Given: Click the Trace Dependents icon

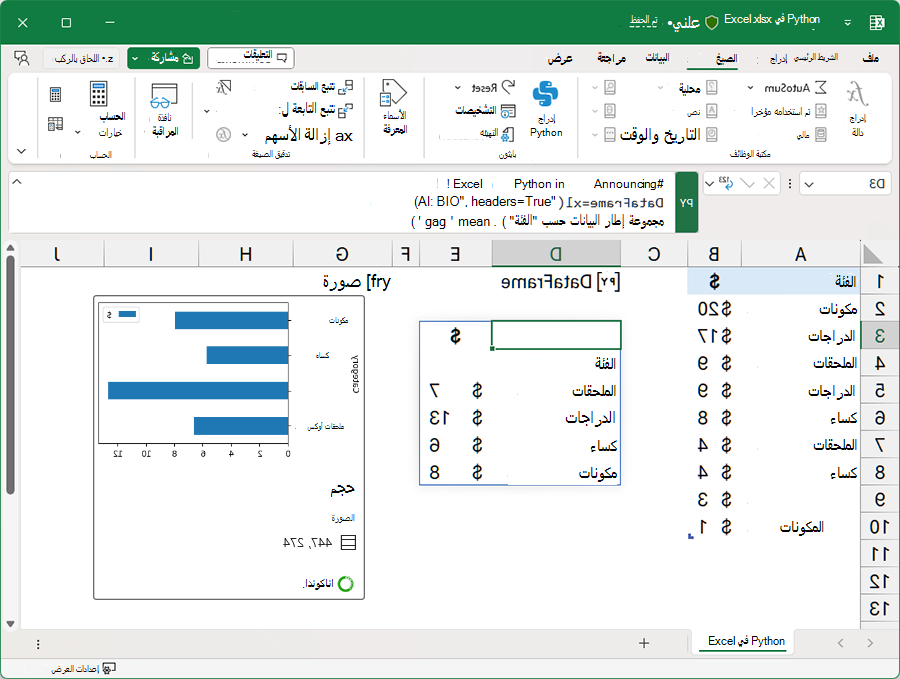Looking at the screenshot, I should click(346, 110).
